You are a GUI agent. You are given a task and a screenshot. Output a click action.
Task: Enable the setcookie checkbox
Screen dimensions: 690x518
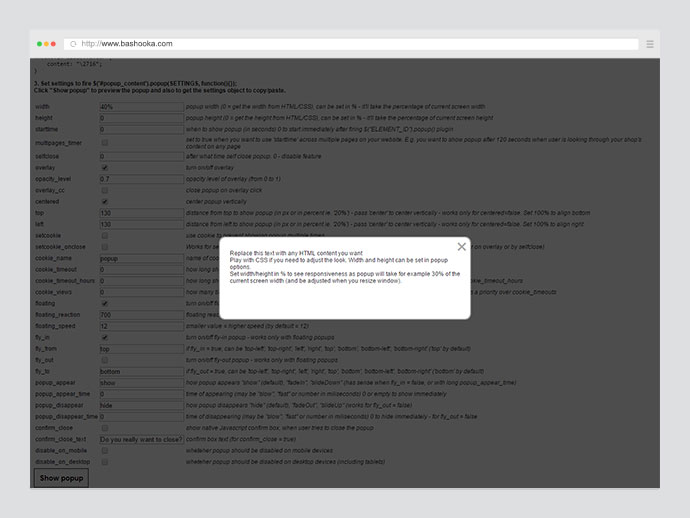(105, 235)
